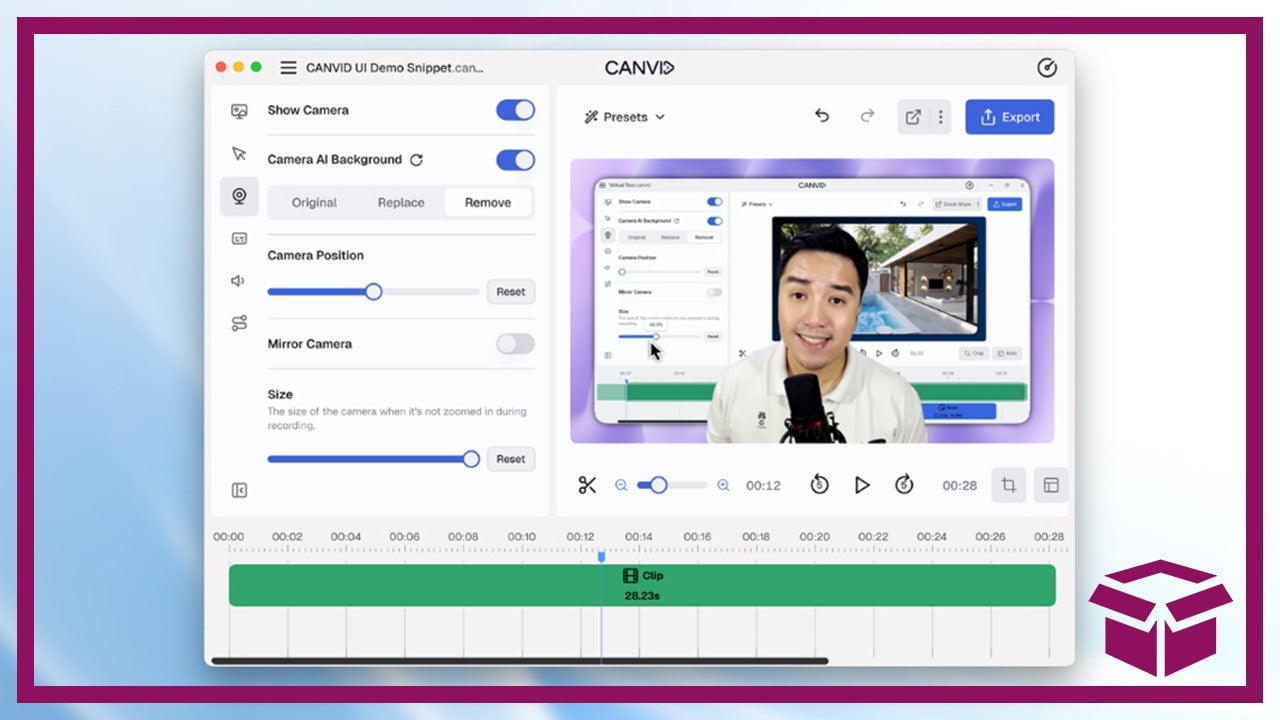Select the webcam camera sidebar icon
This screenshot has width=1280, height=720.
[239, 196]
